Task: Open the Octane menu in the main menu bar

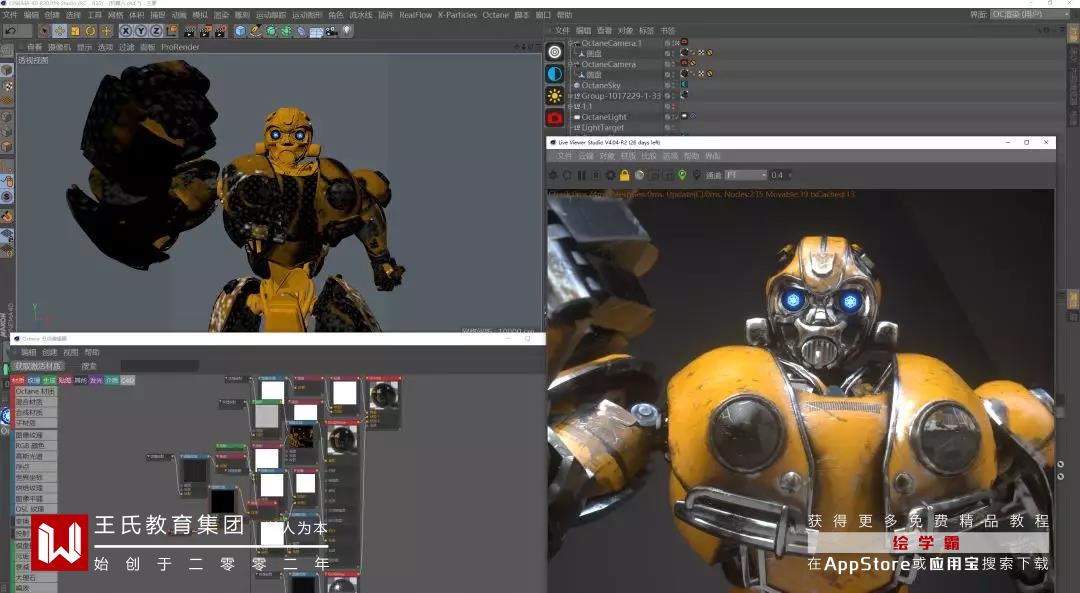Action: 495,15
